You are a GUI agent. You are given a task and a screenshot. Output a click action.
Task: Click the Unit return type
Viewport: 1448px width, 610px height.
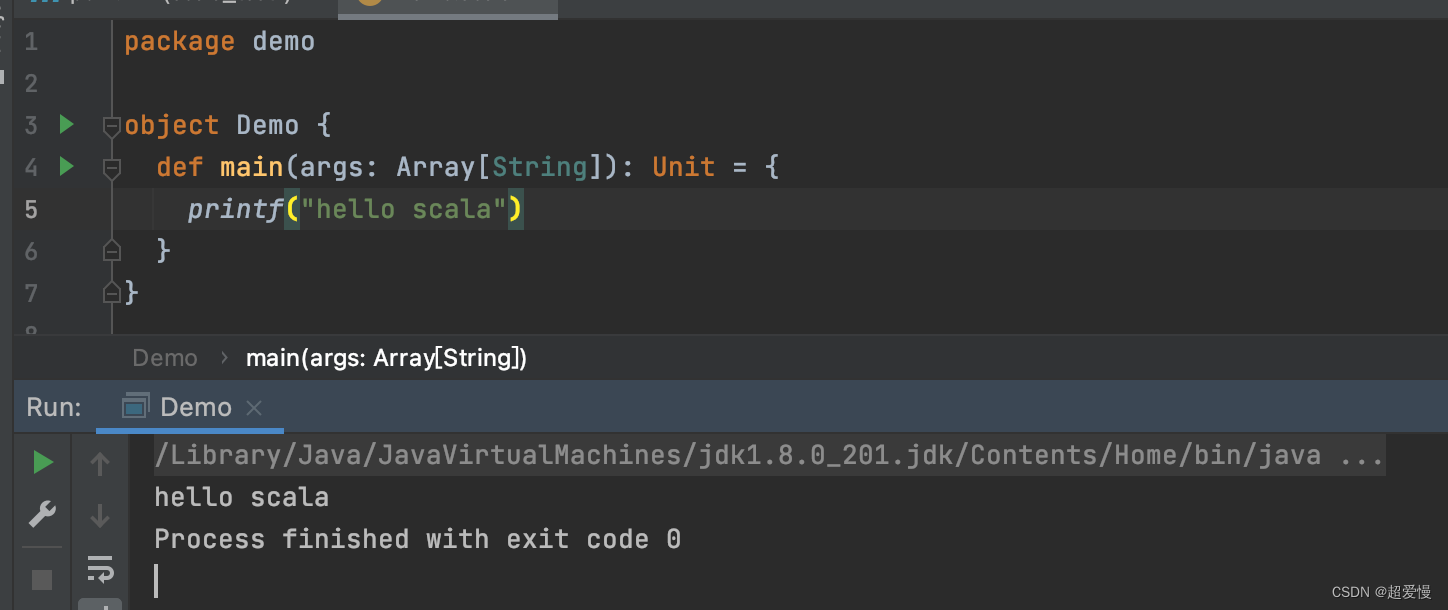coord(683,167)
